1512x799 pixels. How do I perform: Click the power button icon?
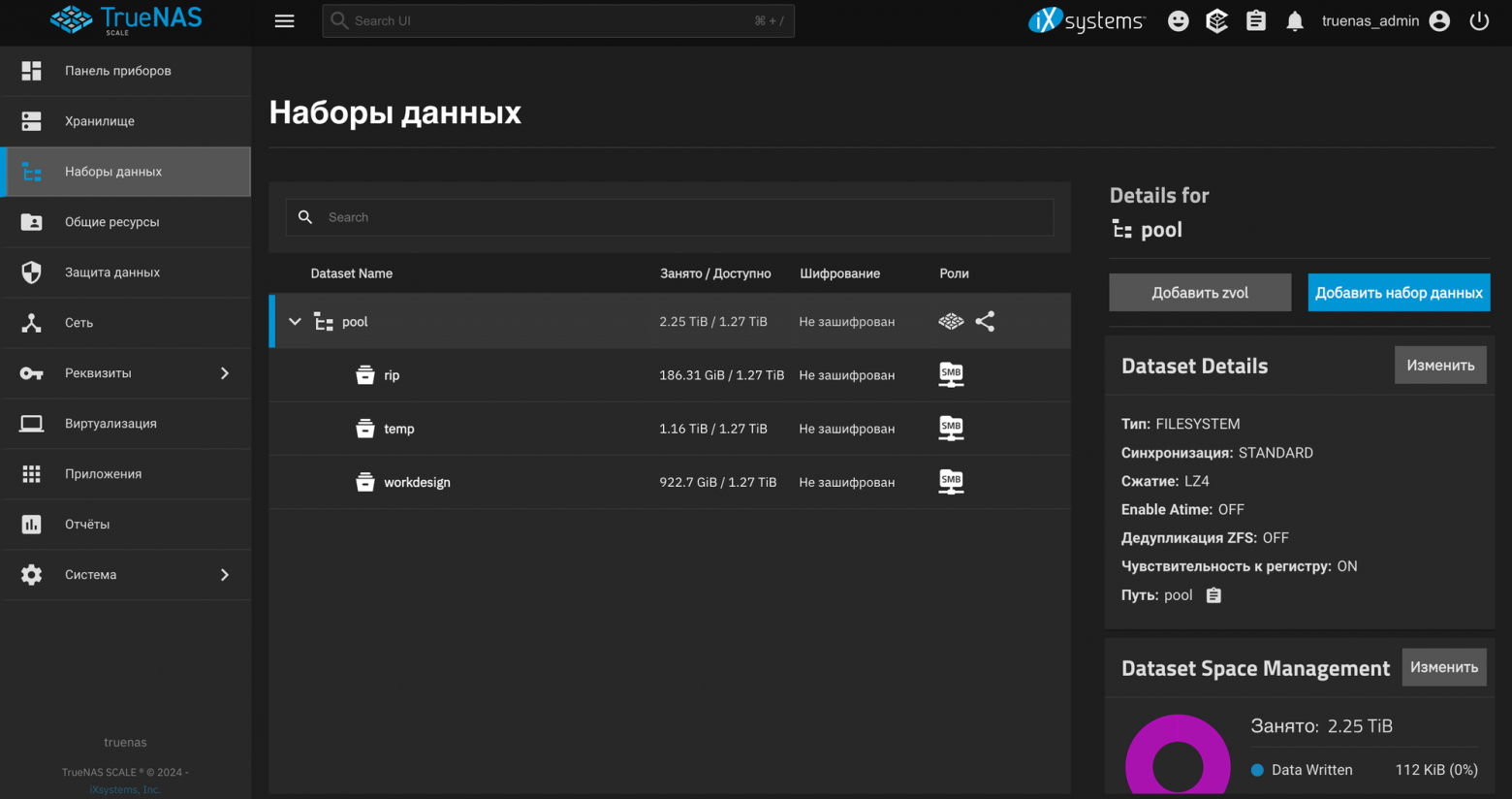tap(1479, 21)
